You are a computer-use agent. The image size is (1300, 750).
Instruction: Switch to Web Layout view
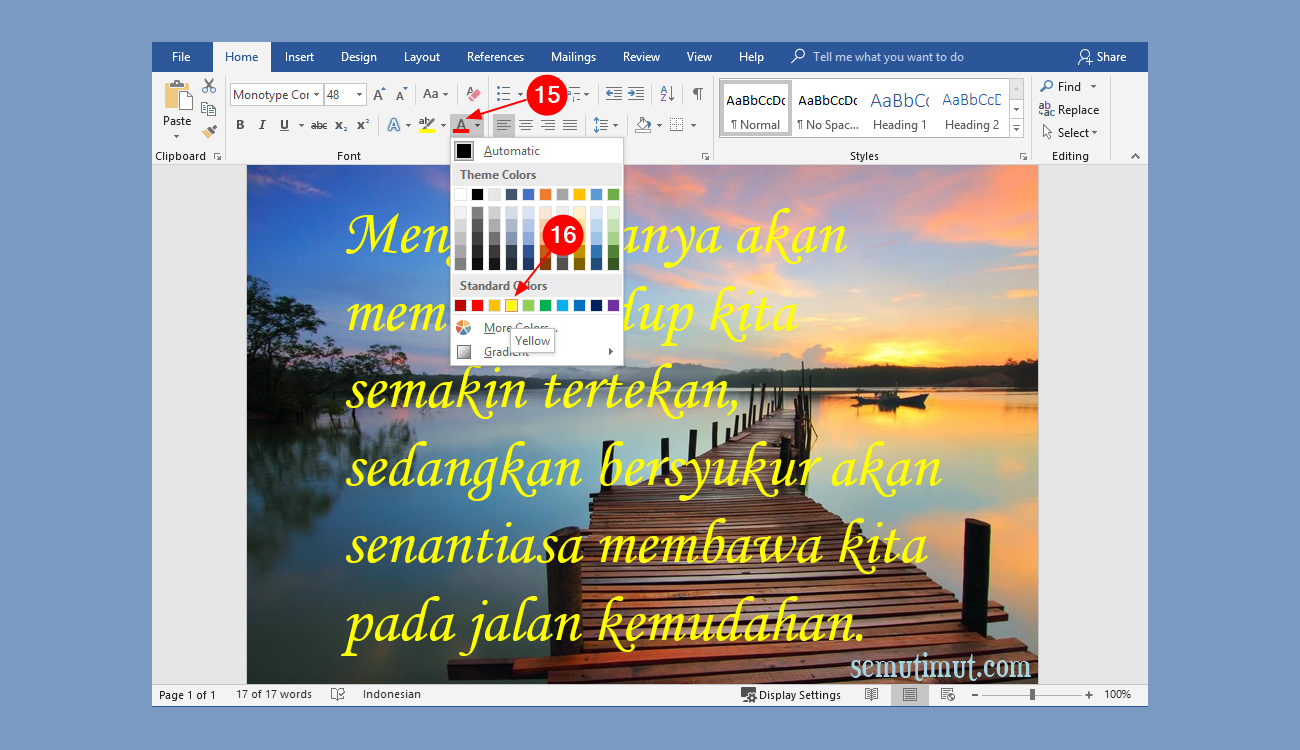[x=947, y=695]
